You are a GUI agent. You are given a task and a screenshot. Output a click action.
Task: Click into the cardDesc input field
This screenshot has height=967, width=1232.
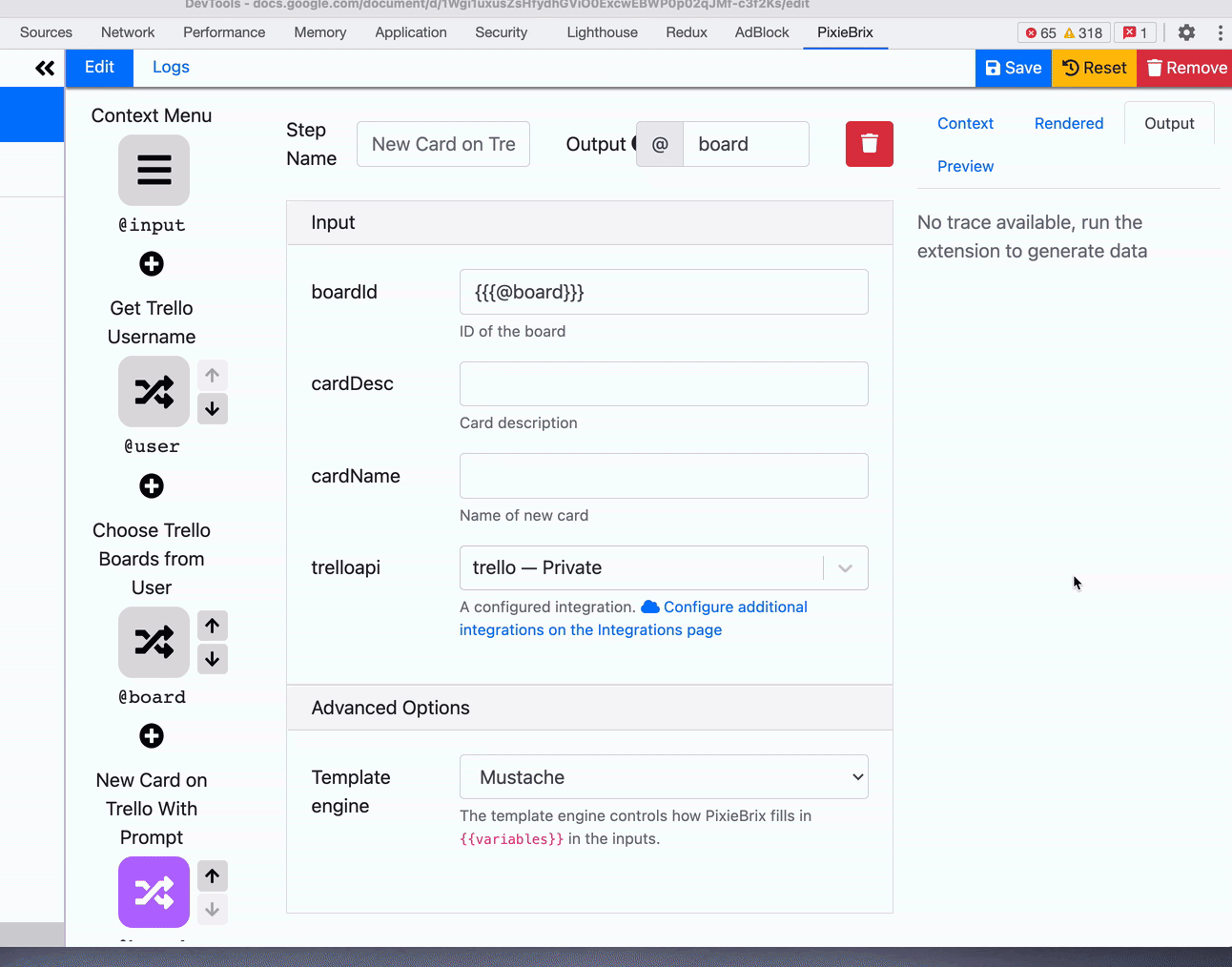(x=664, y=383)
